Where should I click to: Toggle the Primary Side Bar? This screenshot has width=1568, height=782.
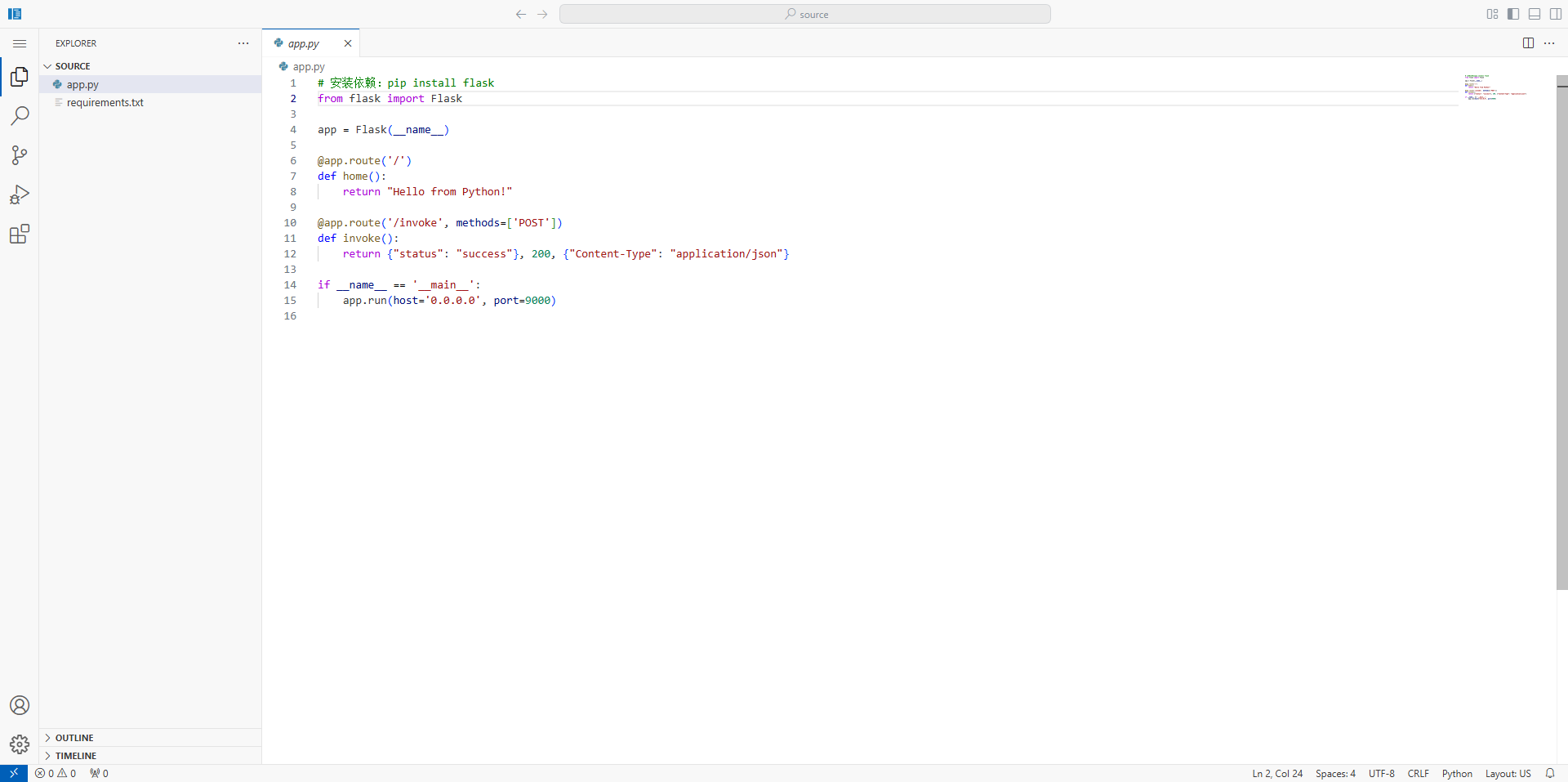(1513, 14)
